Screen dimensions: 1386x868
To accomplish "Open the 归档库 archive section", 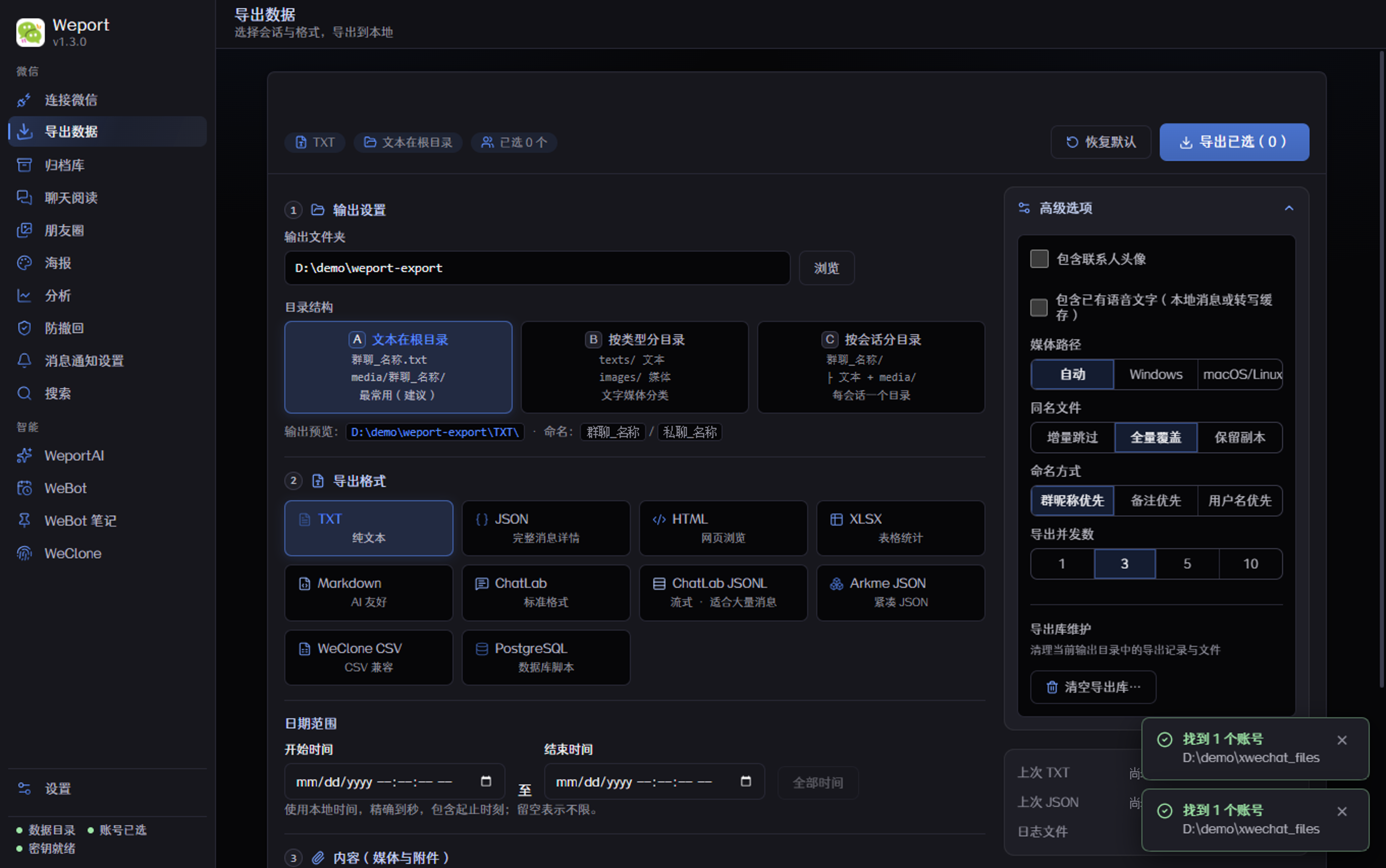I will 108,166.
